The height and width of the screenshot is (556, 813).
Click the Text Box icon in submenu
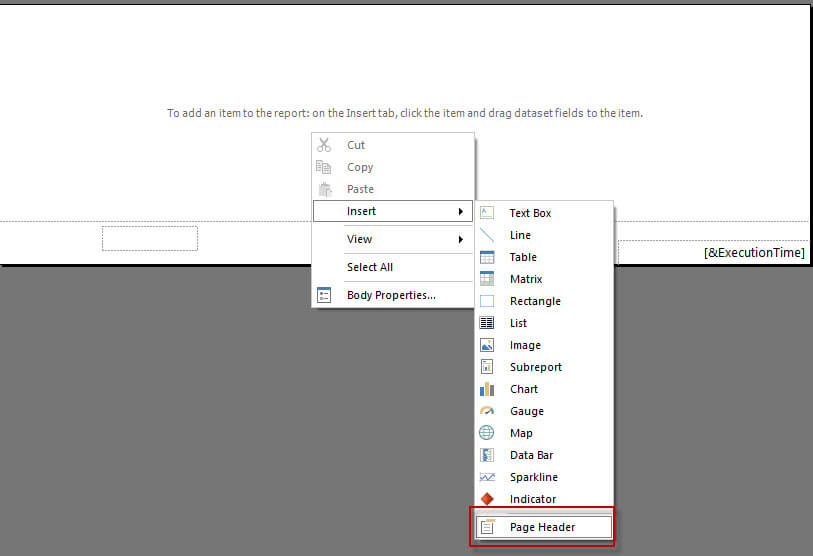[487, 213]
